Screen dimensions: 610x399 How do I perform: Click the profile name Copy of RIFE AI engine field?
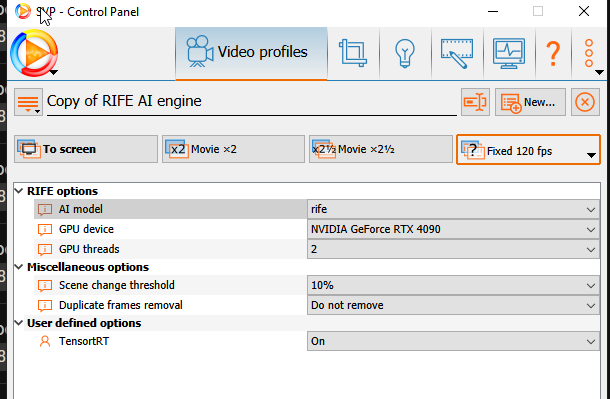point(251,102)
